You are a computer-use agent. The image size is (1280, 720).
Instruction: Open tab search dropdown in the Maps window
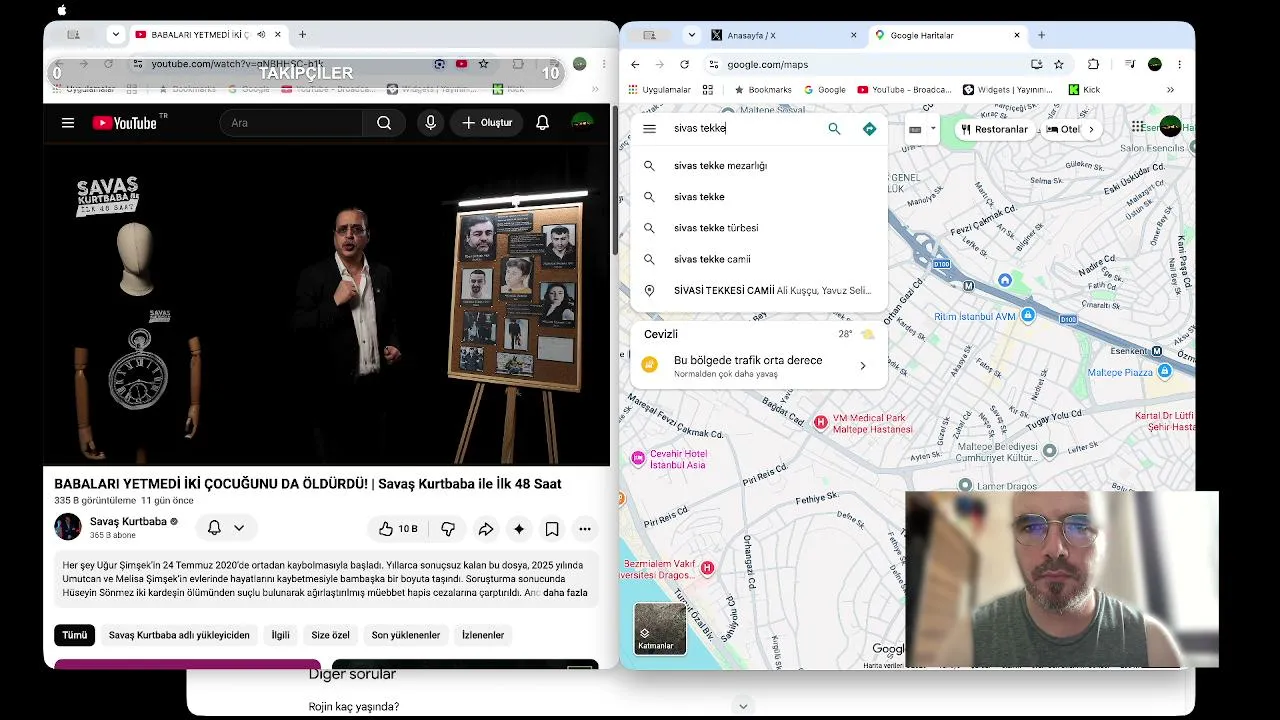[692, 35]
